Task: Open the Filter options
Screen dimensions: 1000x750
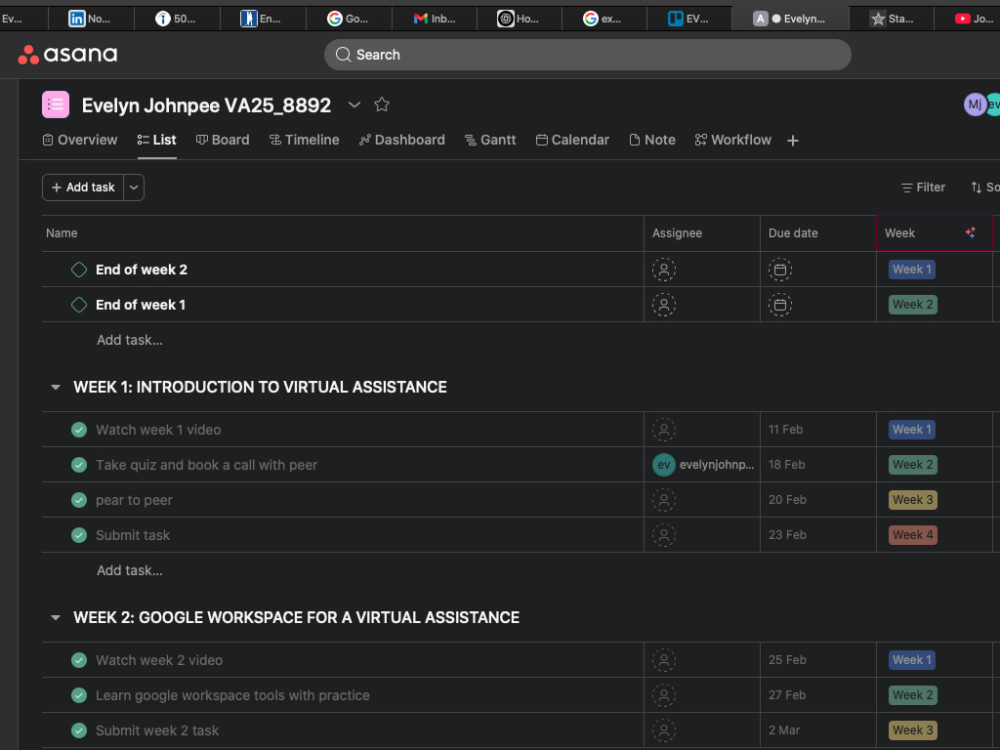Action: 923,188
